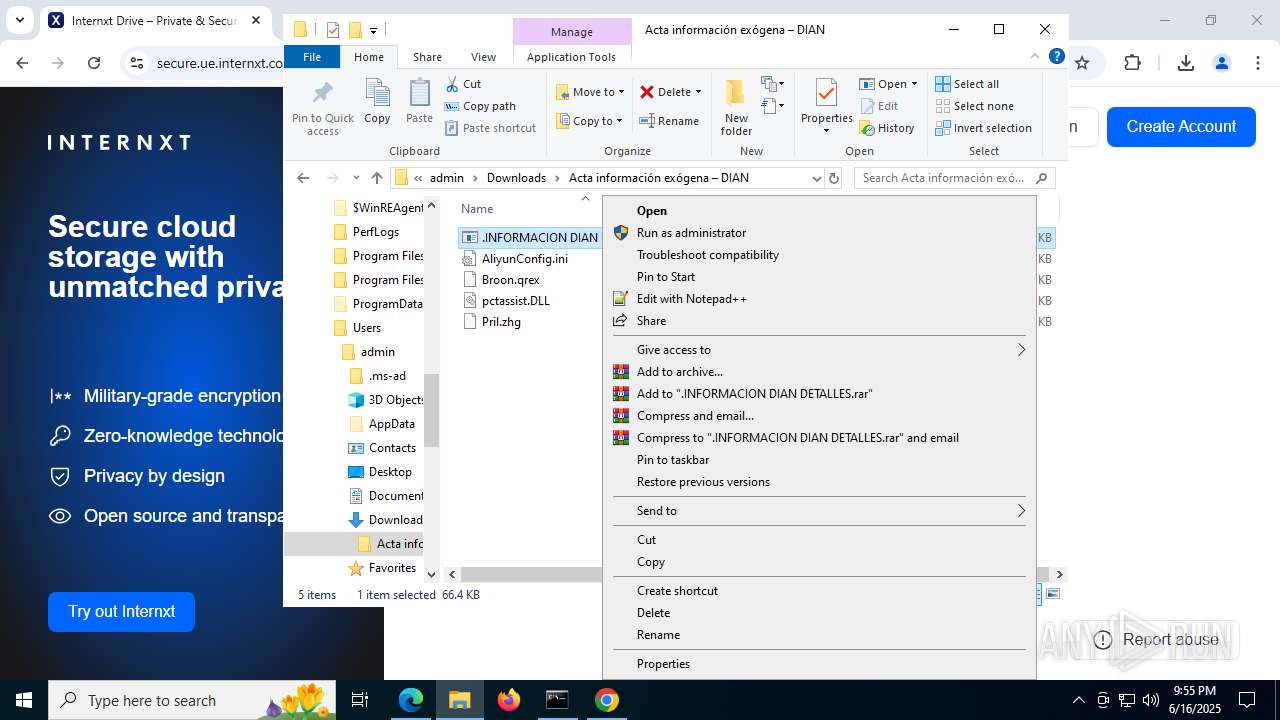The width and height of the screenshot is (1280, 720).
Task: Open Application Tools tab
Action: click(x=571, y=57)
